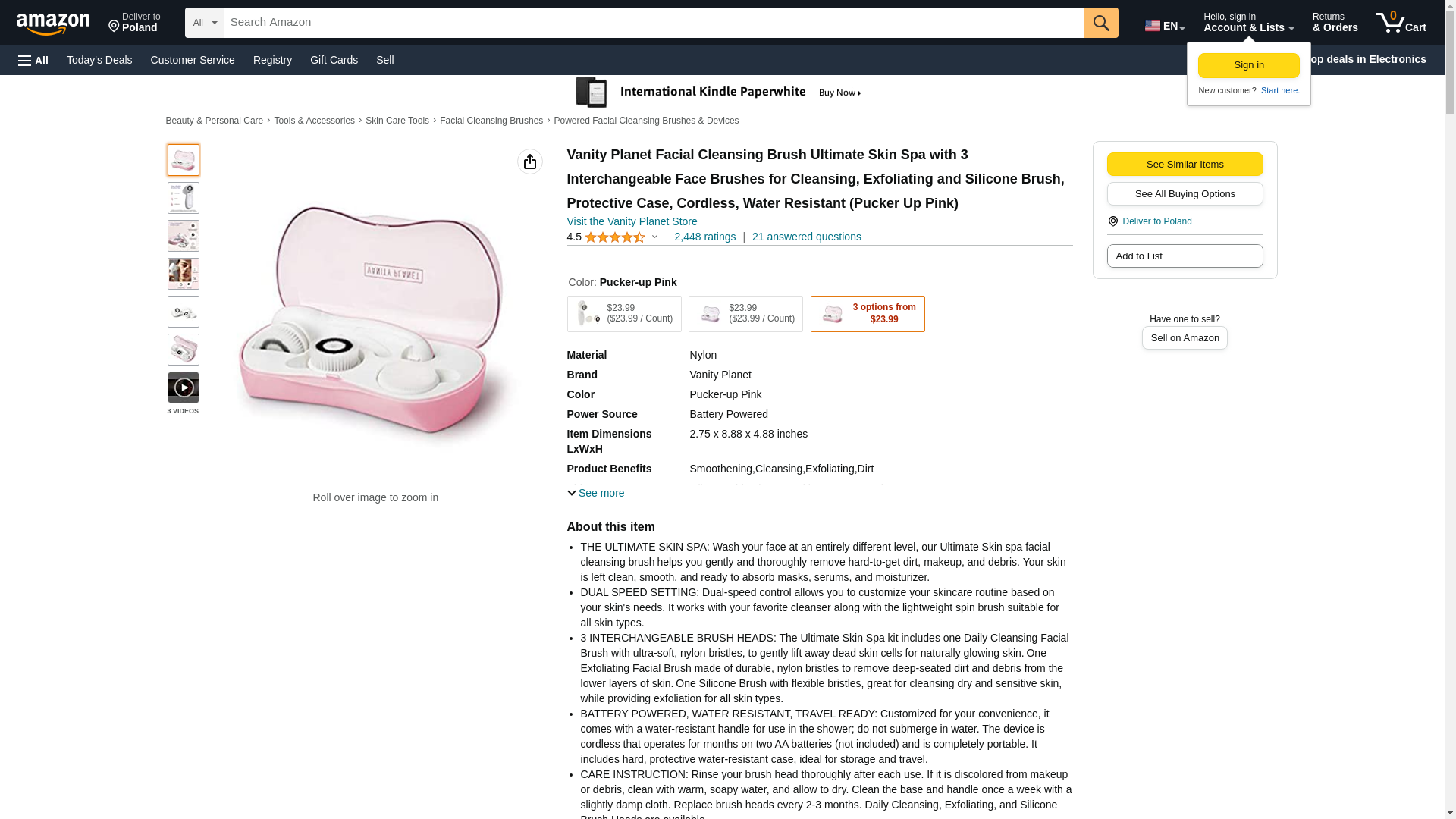Open Gift Cards navigation item

point(334,60)
